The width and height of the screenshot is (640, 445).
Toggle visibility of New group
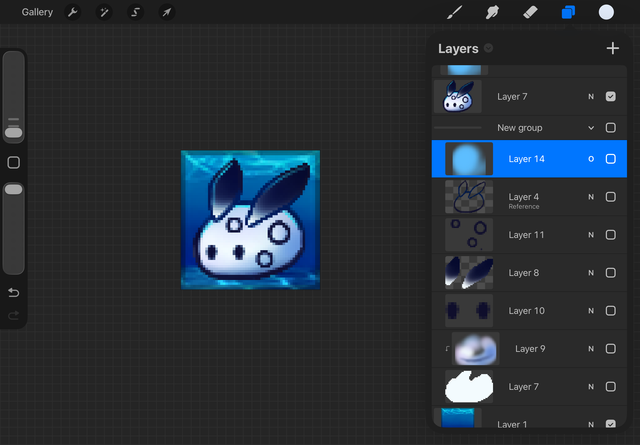pos(611,127)
